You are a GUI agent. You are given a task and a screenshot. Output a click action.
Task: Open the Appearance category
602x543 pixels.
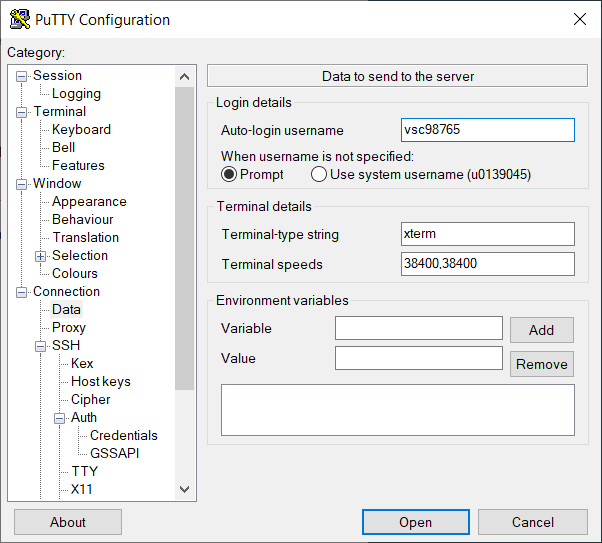89,202
